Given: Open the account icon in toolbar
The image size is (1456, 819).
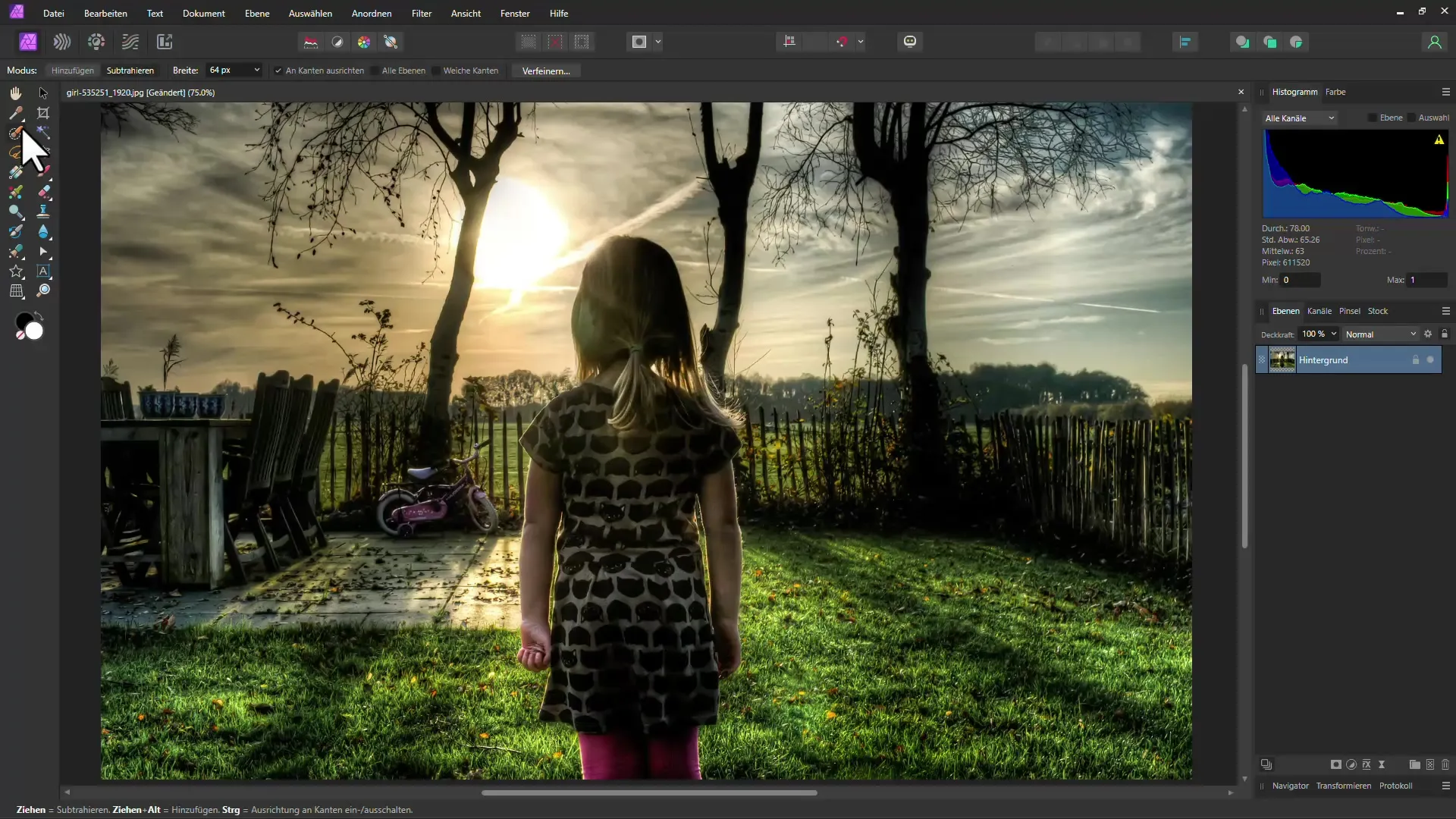Looking at the screenshot, I should coord(1434,42).
